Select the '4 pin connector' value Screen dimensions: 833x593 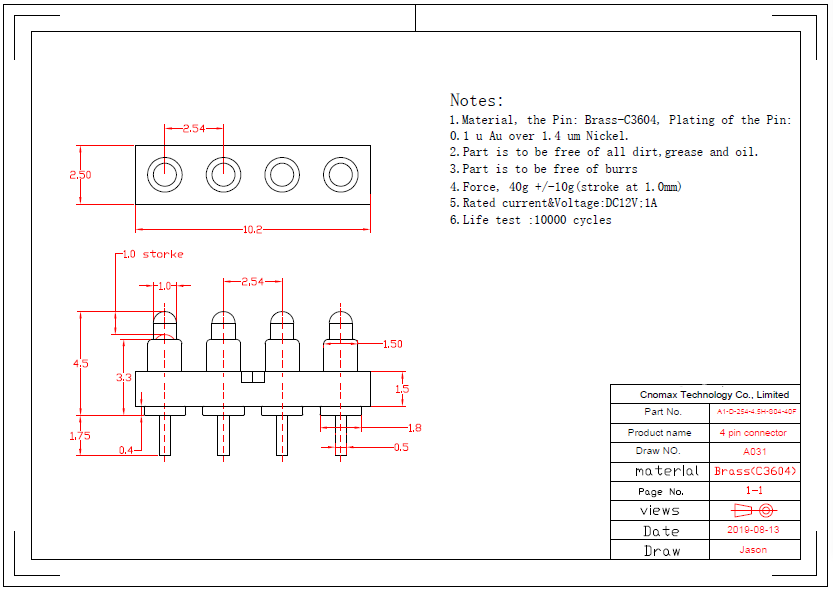pyautogui.click(x=753, y=433)
